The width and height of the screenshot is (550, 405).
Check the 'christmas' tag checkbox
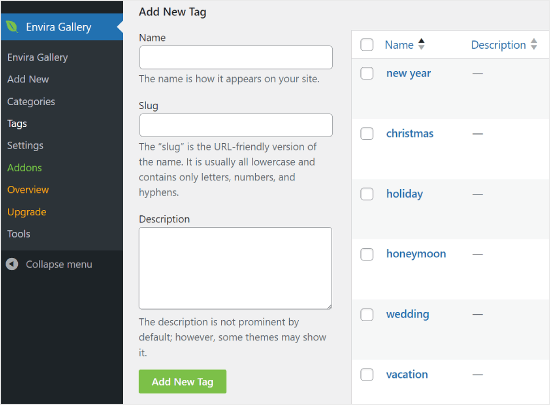click(x=367, y=134)
